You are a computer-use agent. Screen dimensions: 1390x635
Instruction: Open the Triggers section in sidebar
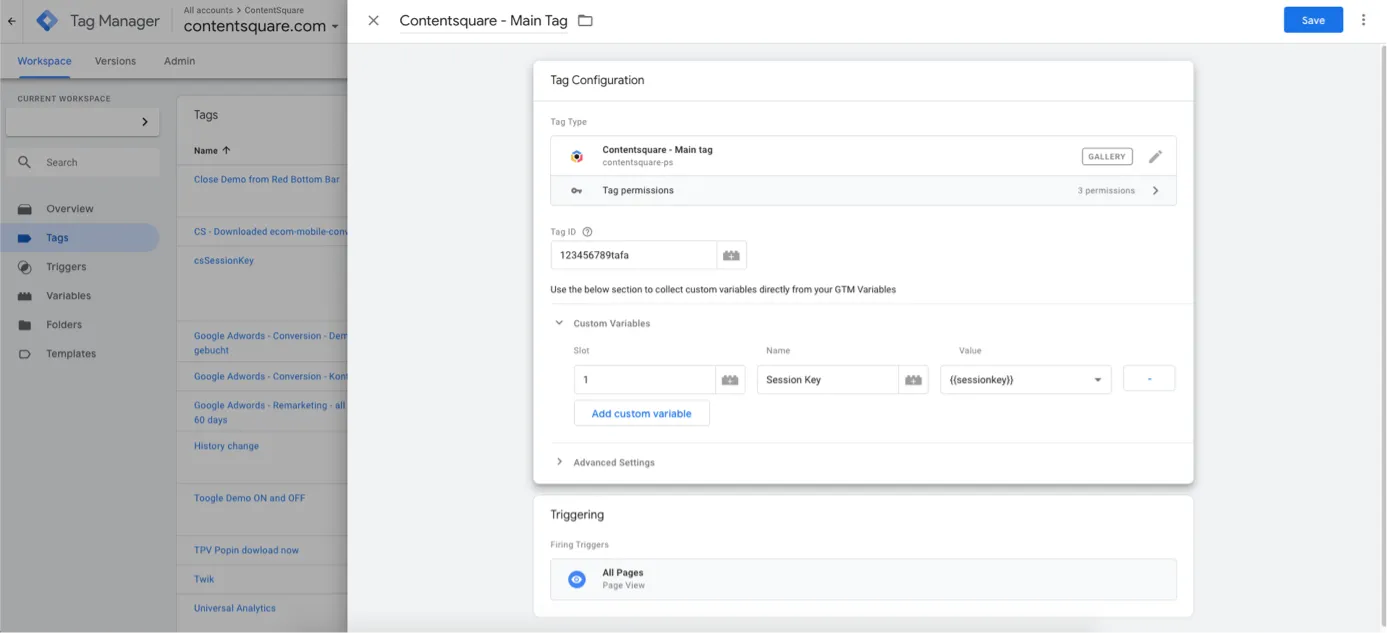66,267
